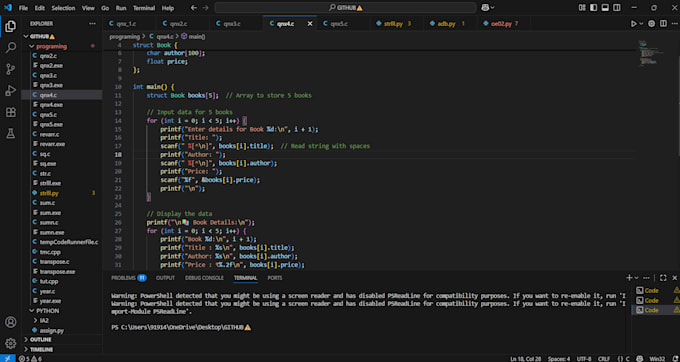680x362 pixels.
Task: Maximize the terminal panel size
Action: point(663,278)
